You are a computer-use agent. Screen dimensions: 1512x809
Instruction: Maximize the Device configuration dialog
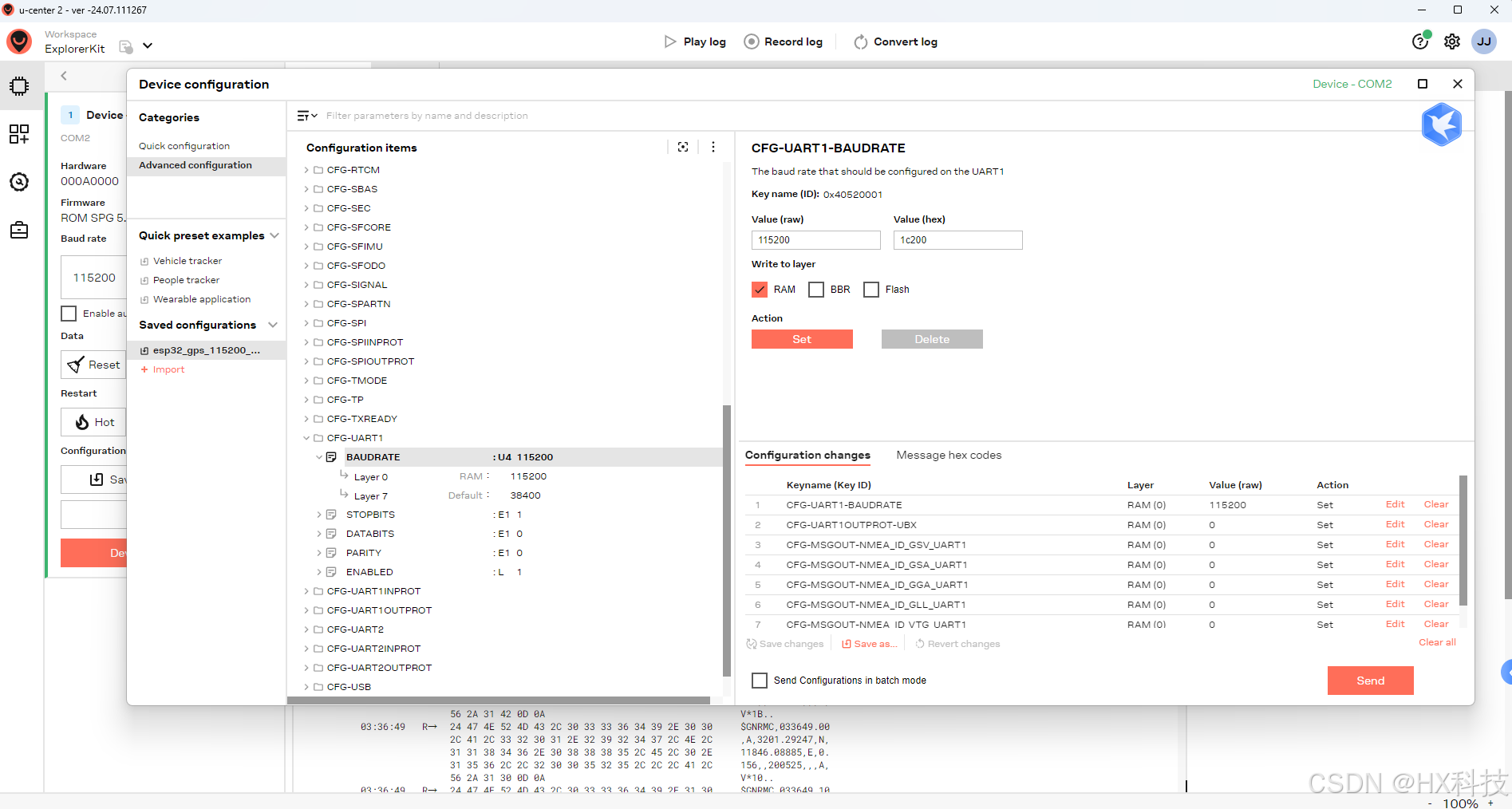coord(1423,84)
